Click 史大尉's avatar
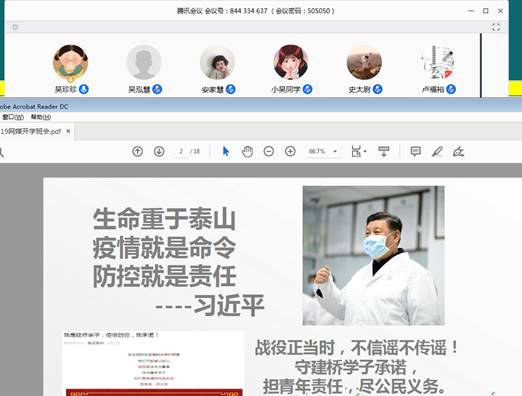This screenshot has height=396, width=522. (x=364, y=62)
